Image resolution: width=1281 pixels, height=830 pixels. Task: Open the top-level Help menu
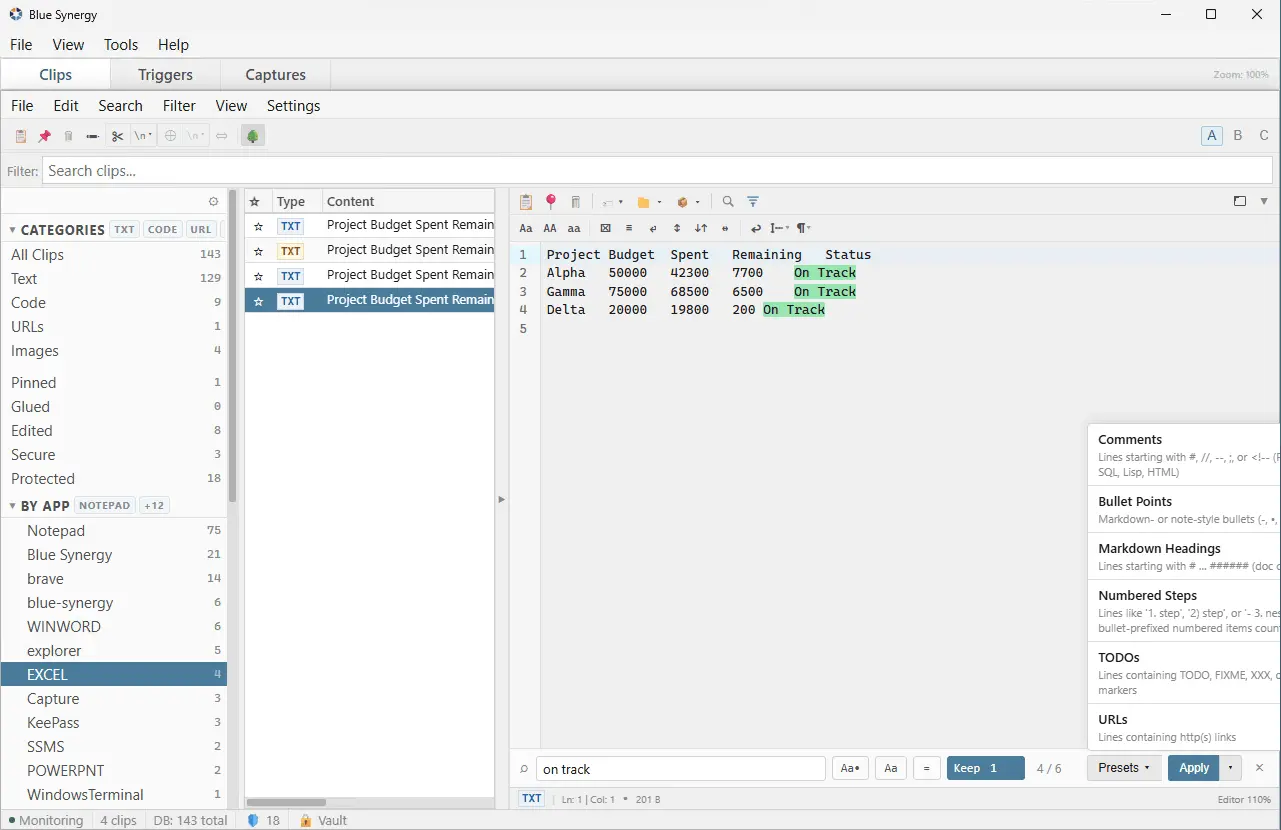[x=173, y=44]
